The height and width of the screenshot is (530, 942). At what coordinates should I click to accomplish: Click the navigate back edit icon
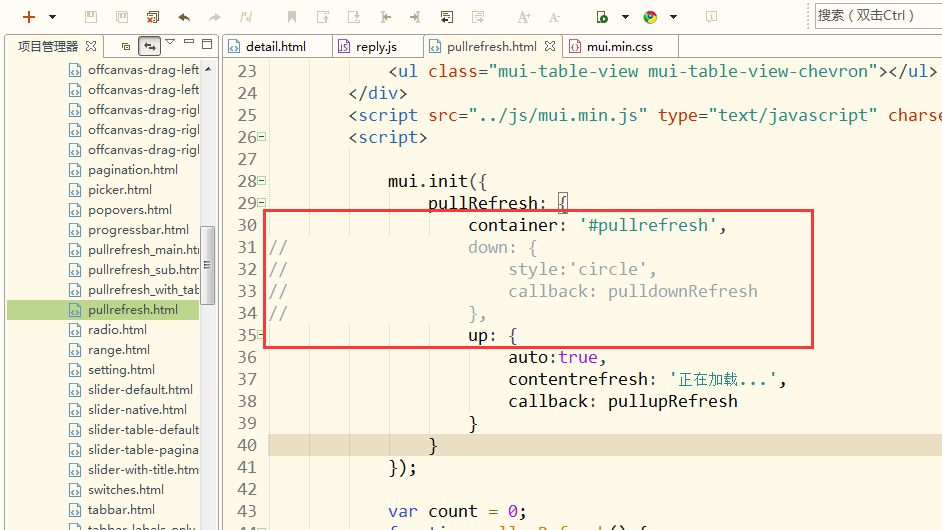coord(385,17)
